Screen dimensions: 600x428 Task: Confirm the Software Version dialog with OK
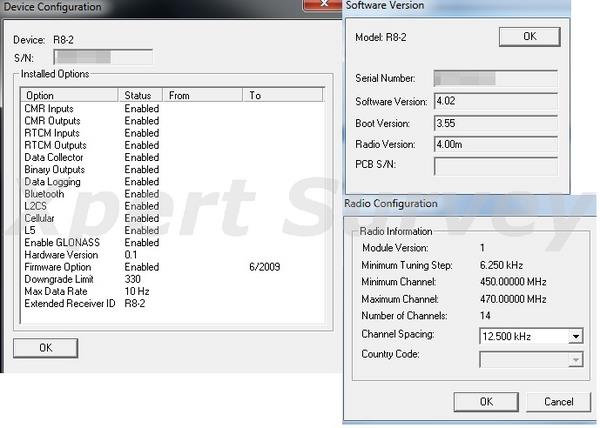[529, 36]
